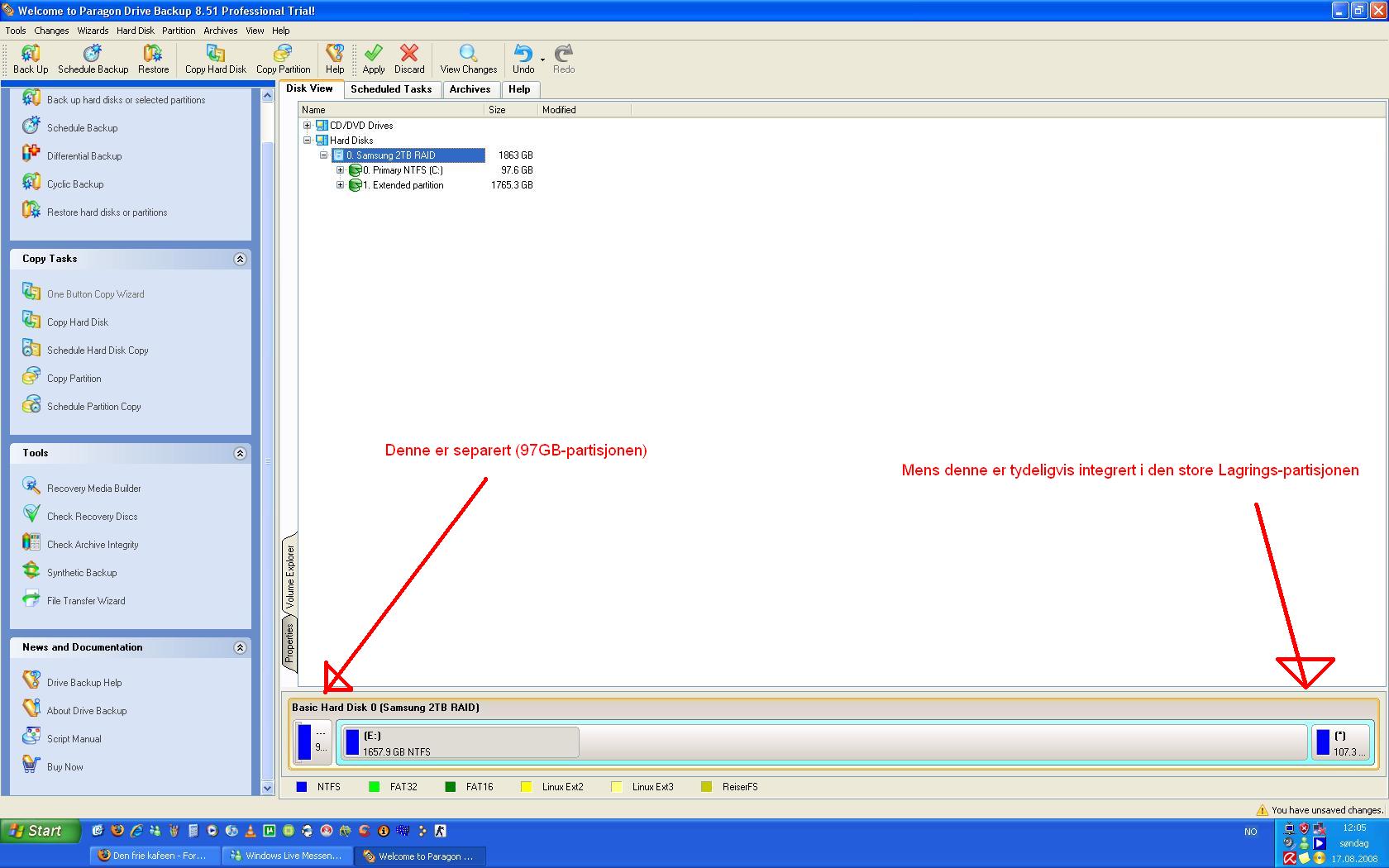Switch to the Scheduled Tasks tab
The height and width of the screenshot is (868, 1389).
click(x=391, y=89)
